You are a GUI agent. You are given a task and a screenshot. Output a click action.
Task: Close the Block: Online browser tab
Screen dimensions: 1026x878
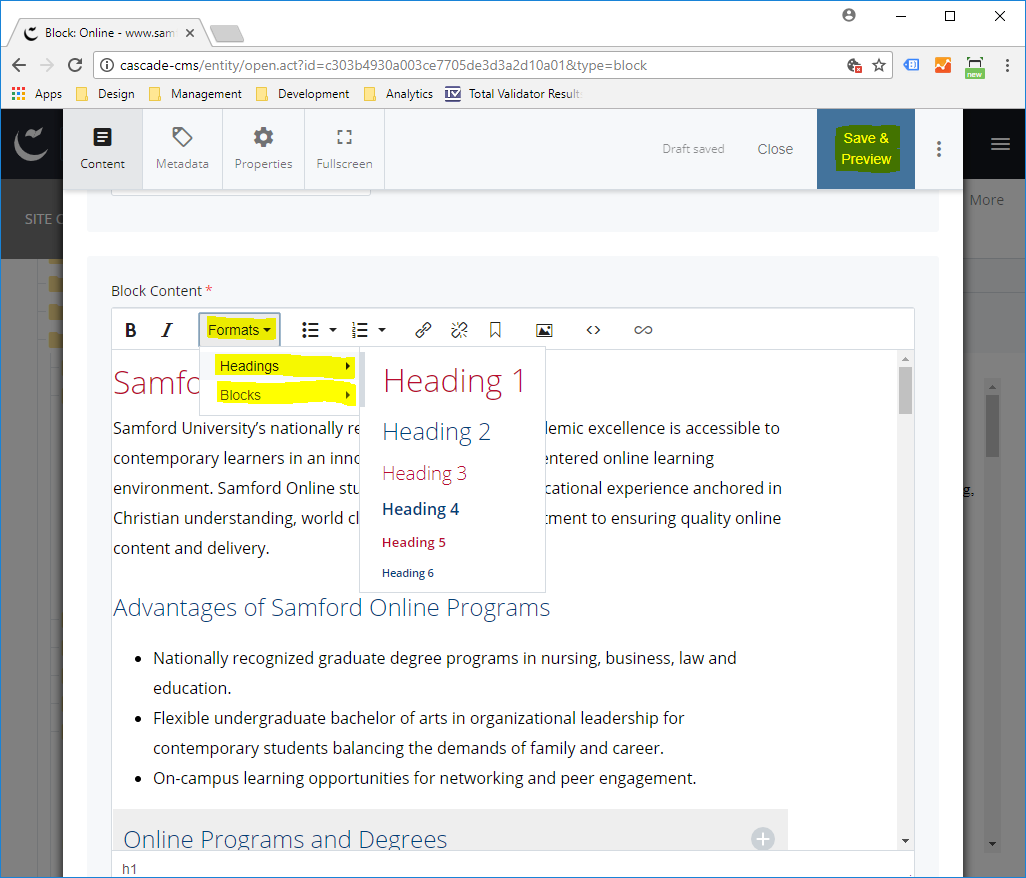coord(190,33)
